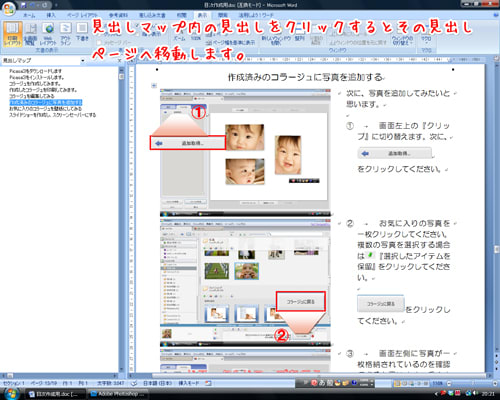Open Windows Start orb

[11, 394]
